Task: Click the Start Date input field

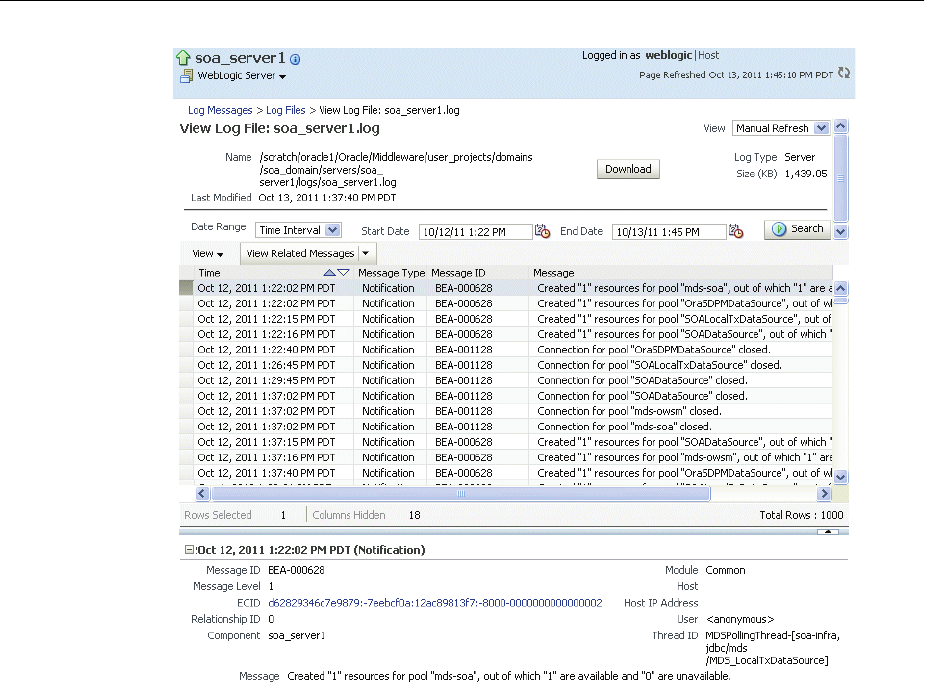Action: click(x=475, y=232)
